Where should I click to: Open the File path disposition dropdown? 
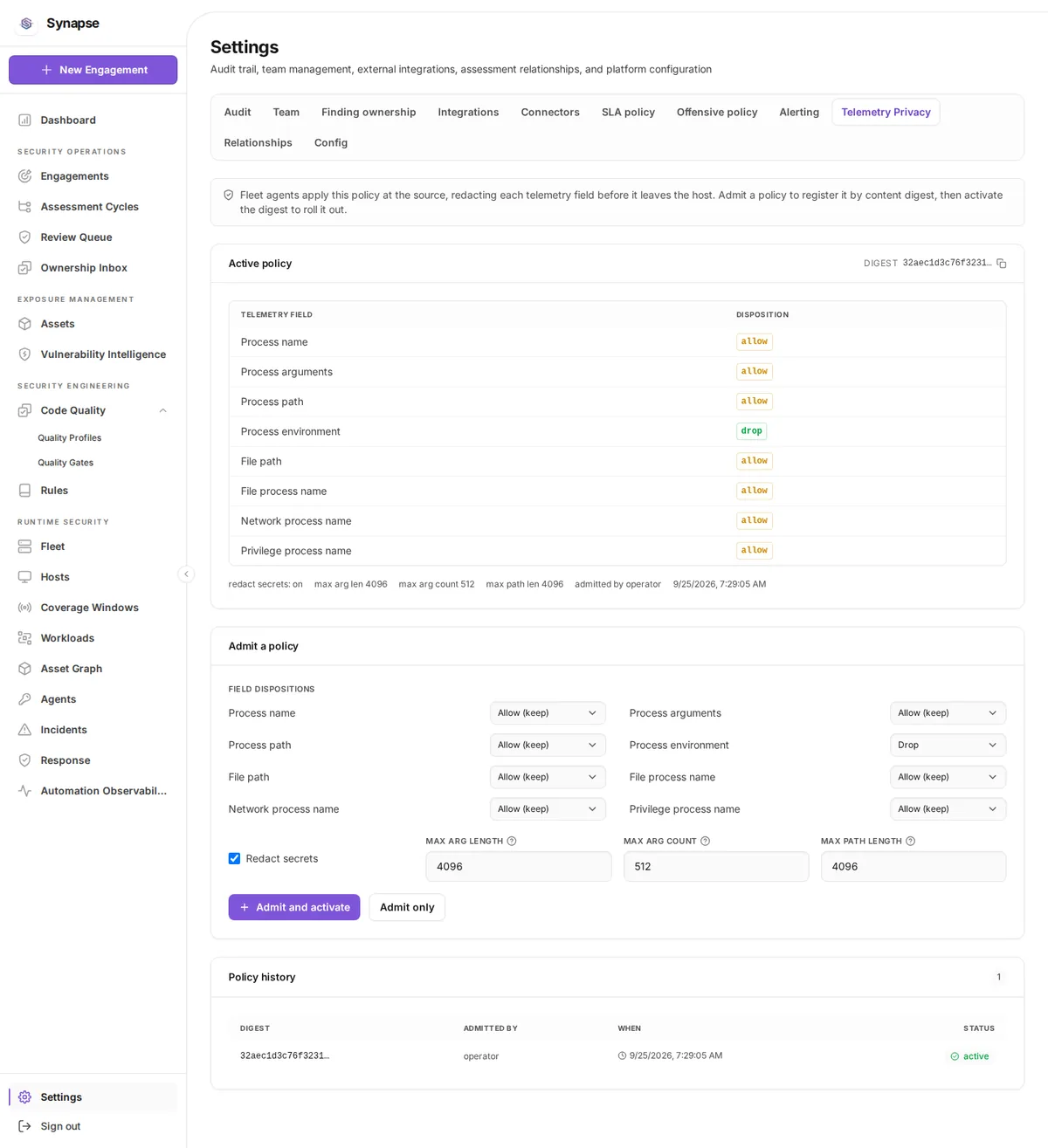point(548,777)
